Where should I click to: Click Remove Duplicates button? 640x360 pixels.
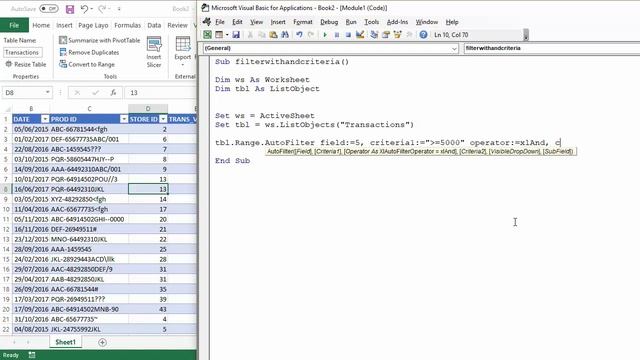point(89,52)
